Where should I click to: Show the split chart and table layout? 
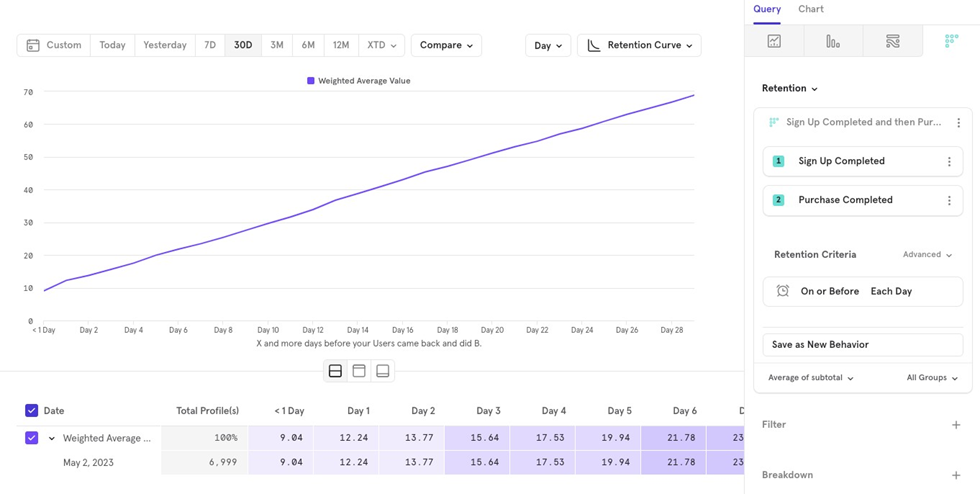[x=335, y=371]
